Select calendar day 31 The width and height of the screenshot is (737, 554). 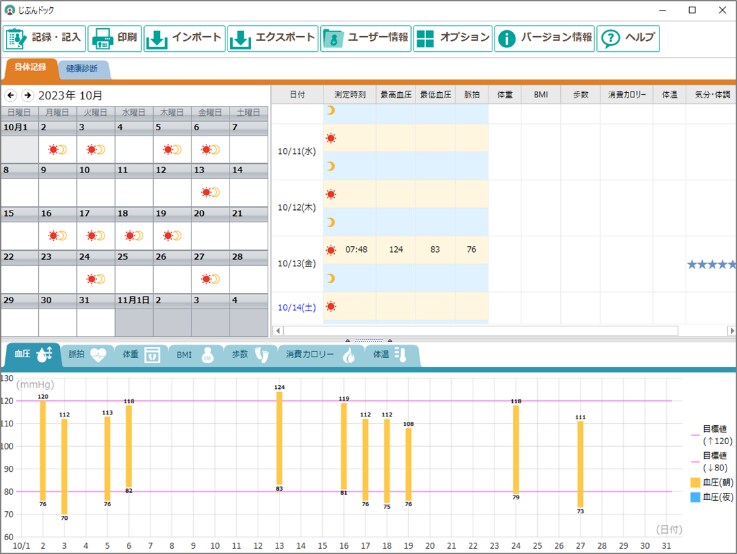(x=95, y=315)
